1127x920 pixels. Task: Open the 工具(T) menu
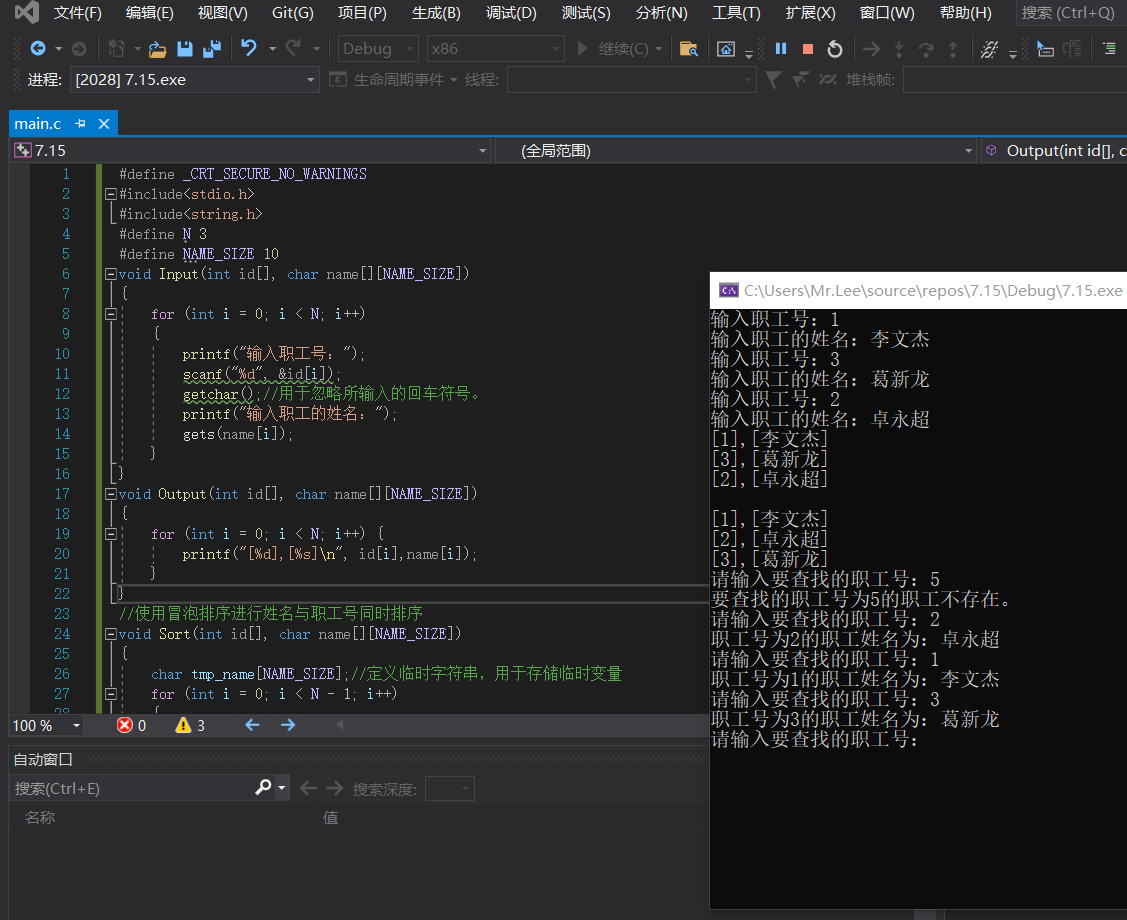[x=736, y=13]
